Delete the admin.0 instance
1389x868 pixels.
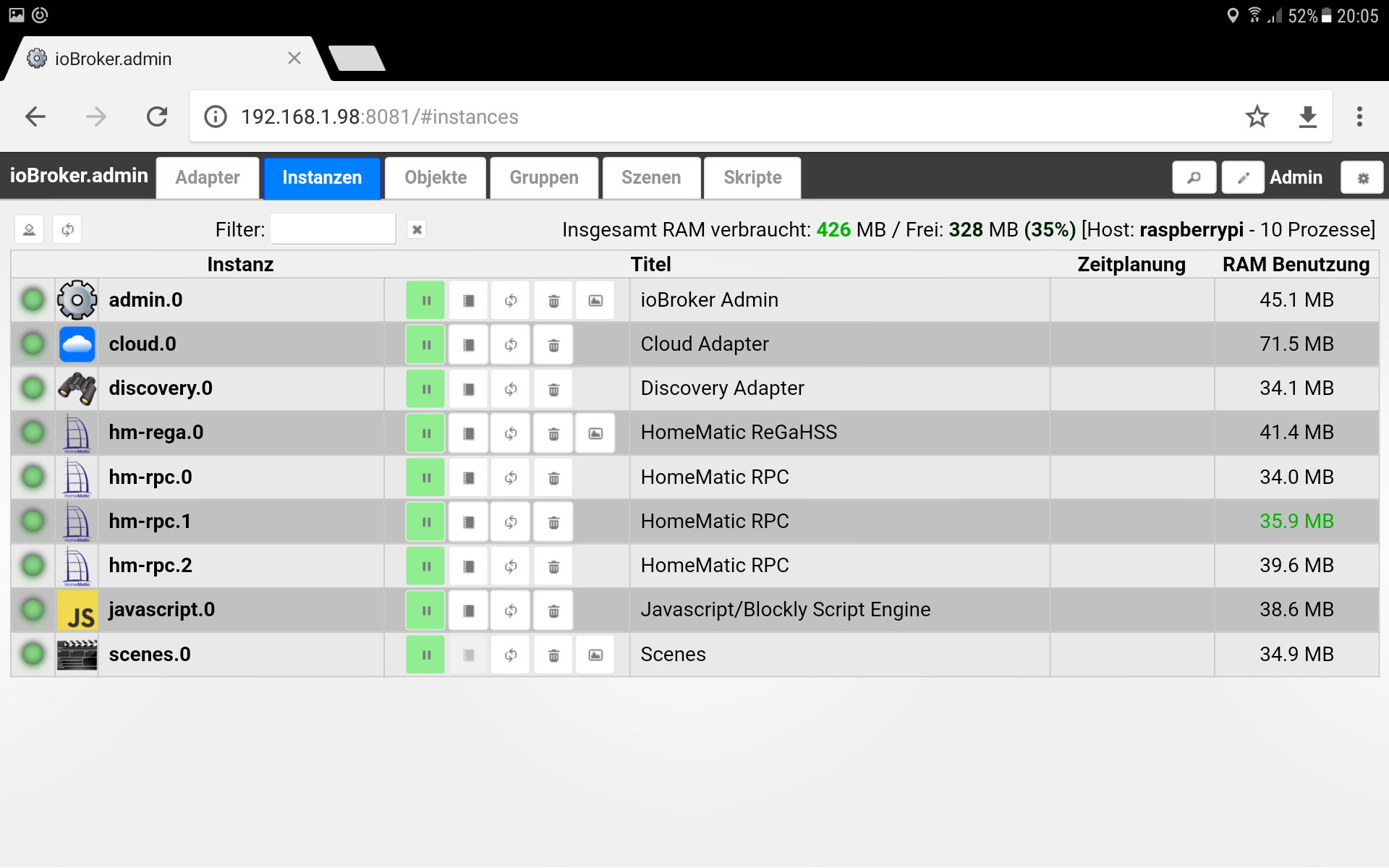553,300
